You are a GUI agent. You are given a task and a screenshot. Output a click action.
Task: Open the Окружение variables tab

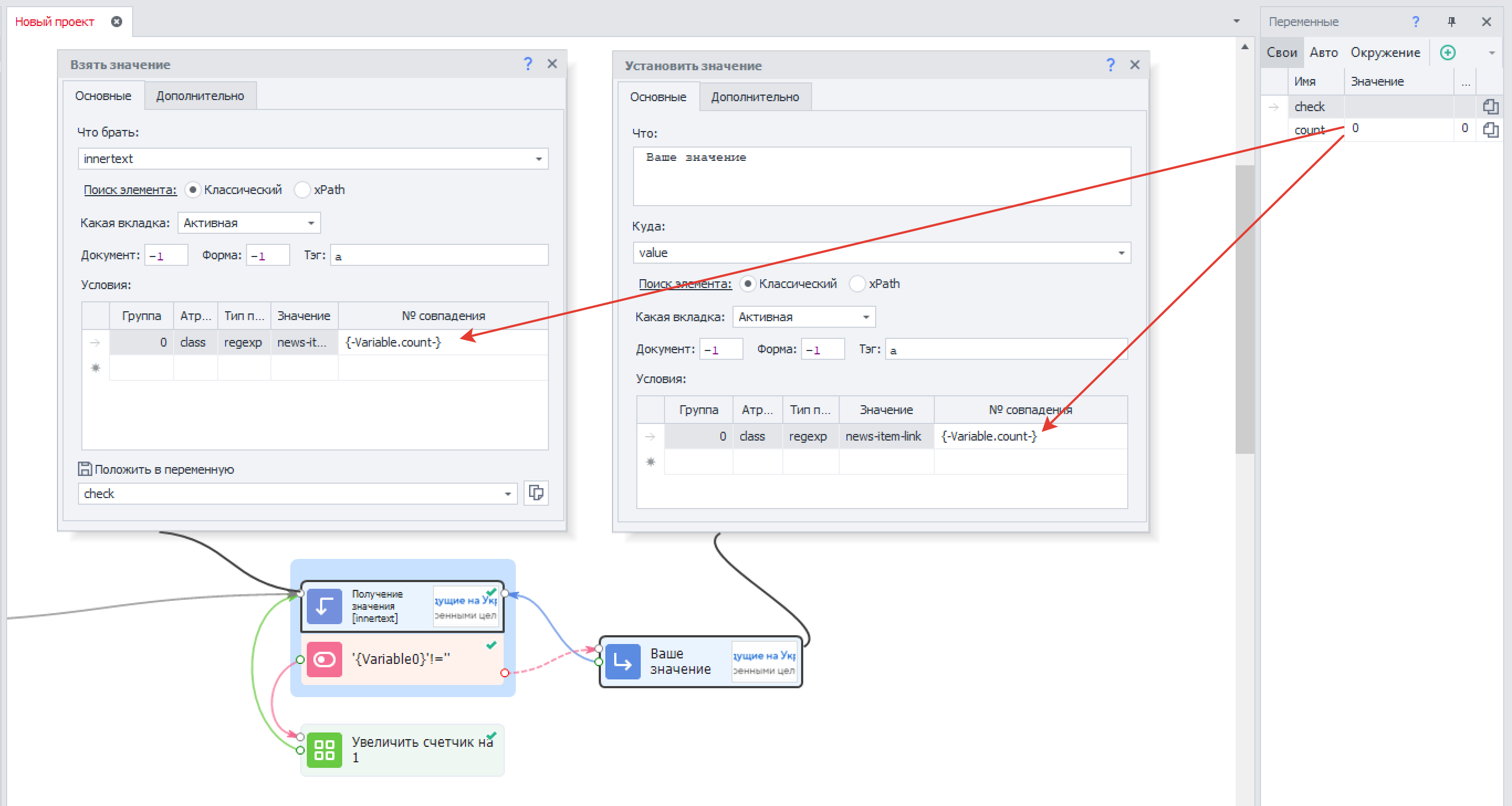pyautogui.click(x=1385, y=53)
